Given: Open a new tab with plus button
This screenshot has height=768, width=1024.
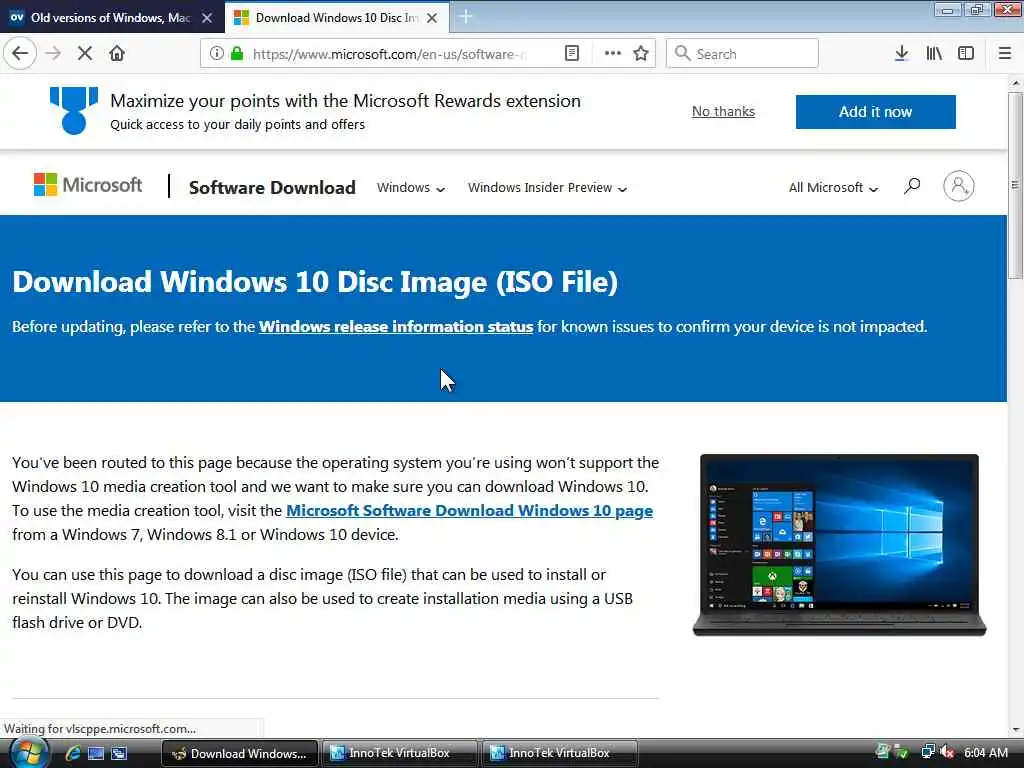Looking at the screenshot, I should (466, 17).
